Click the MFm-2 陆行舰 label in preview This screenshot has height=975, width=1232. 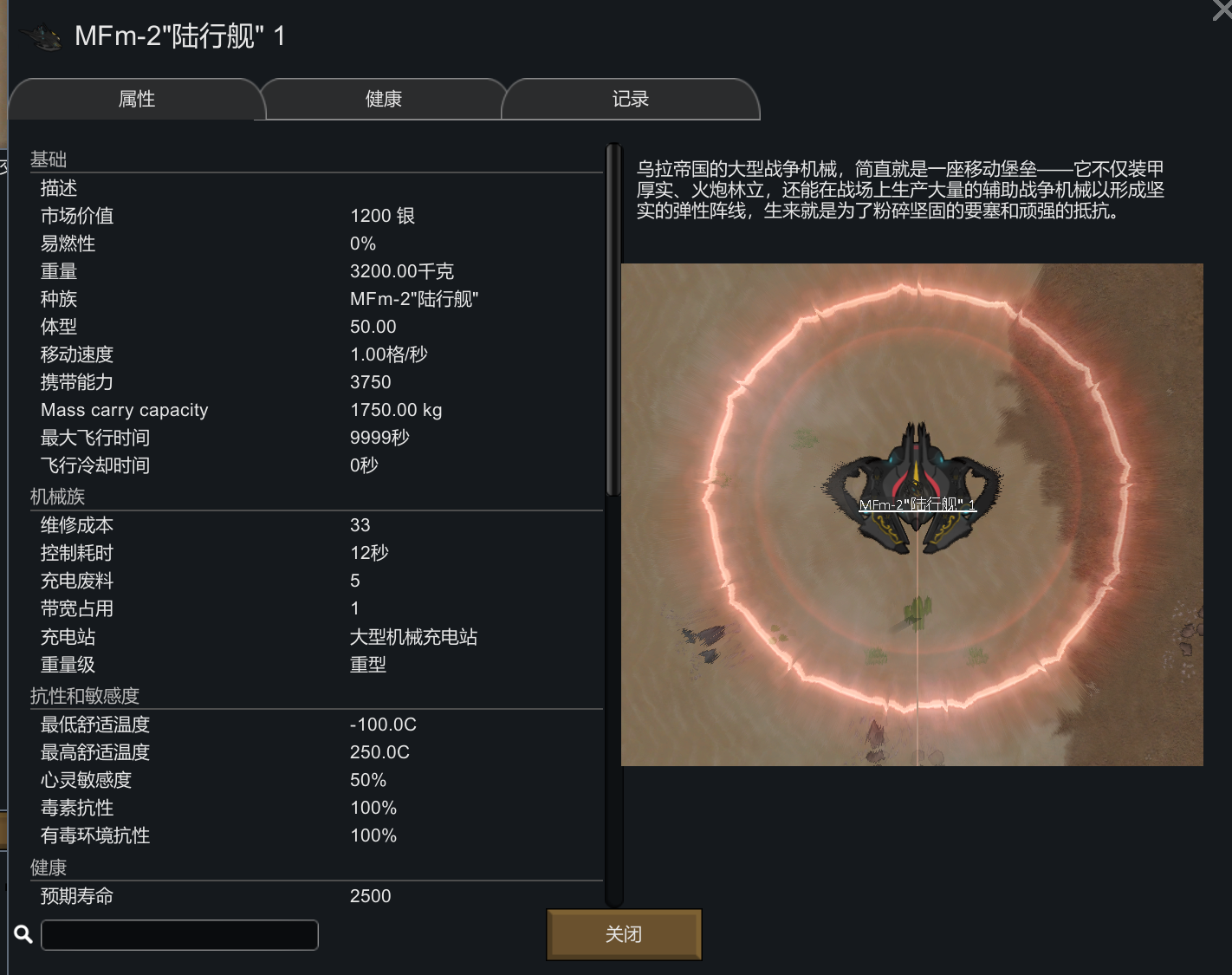918,504
